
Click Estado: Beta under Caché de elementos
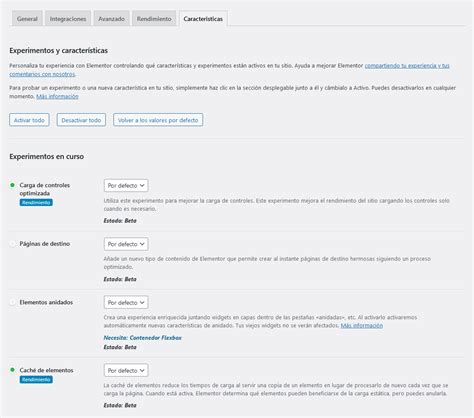[120, 405]
